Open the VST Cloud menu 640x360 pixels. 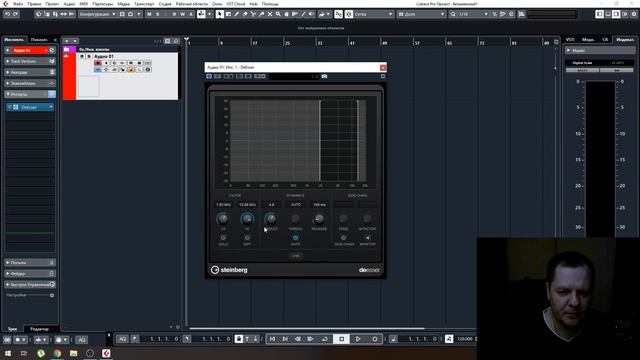[236, 4]
